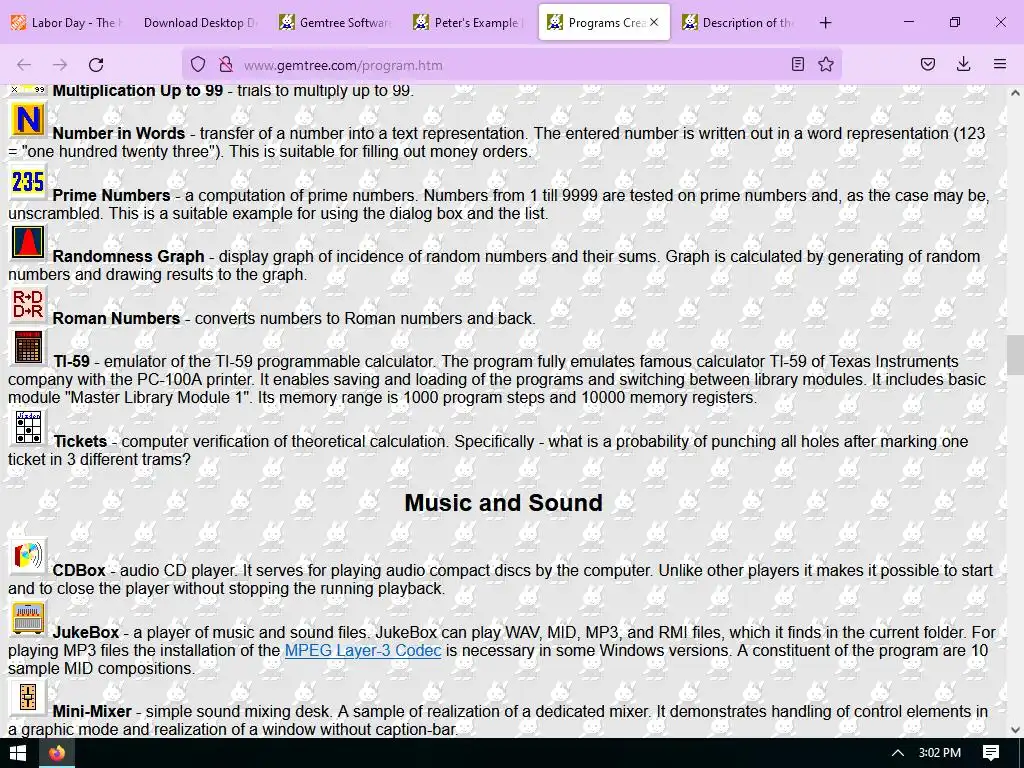Switch to the Gemtree Software tab
Image resolution: width=1024 pixels, height=768 pixels.
(x=336, y=23)
